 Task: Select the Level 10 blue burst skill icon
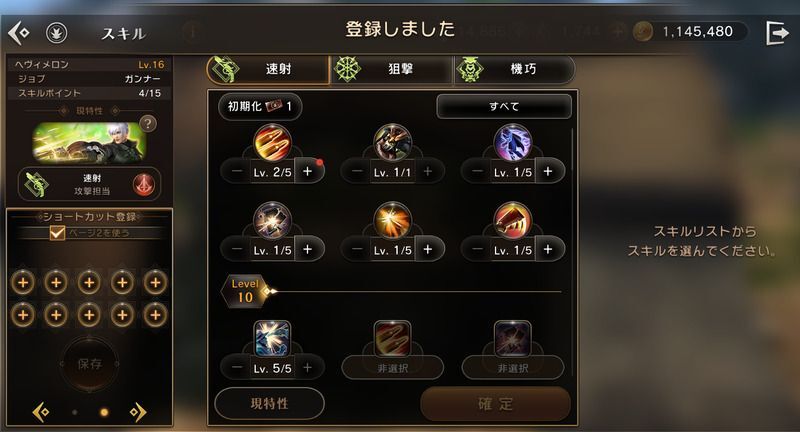tap(272, 338)
